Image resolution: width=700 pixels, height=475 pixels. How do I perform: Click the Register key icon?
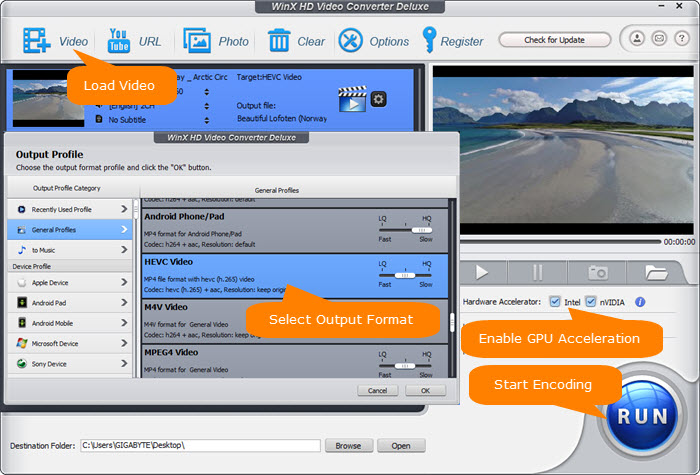tap(429, 40)
